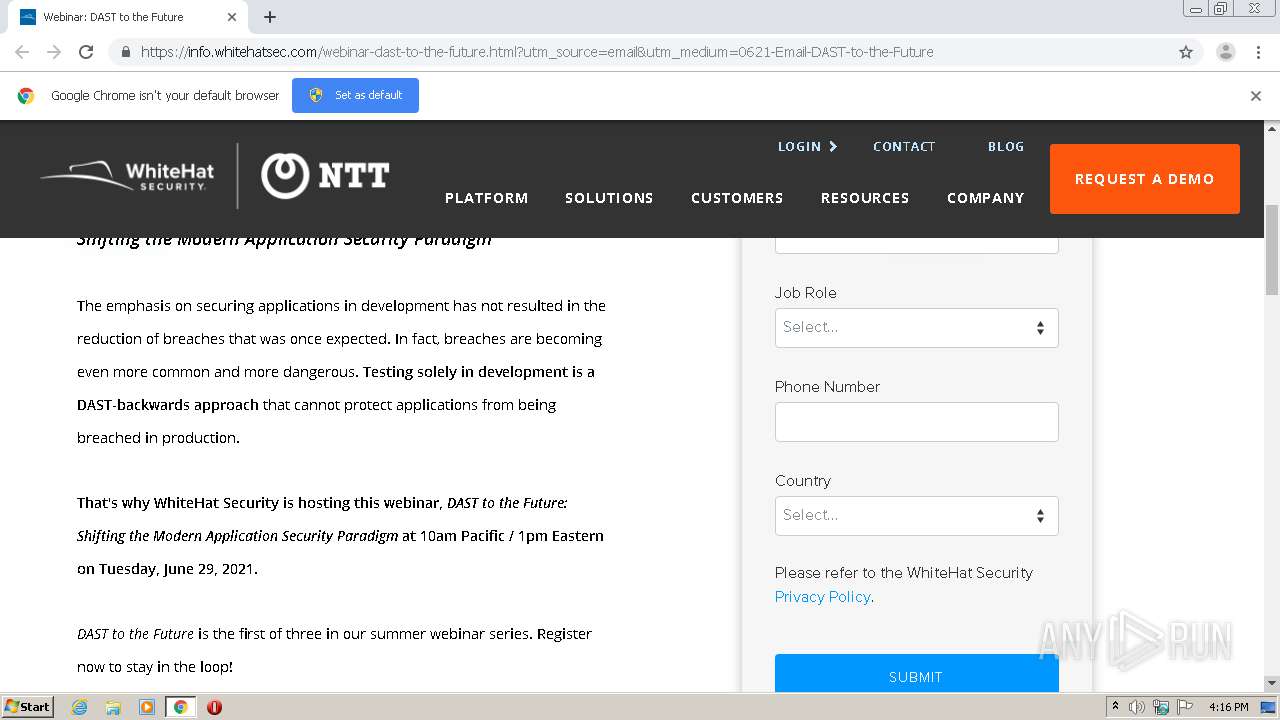This screenshot has width=1280, height=720.
Task: Click the chevron next to LOGIN
Action: (833, 146)
